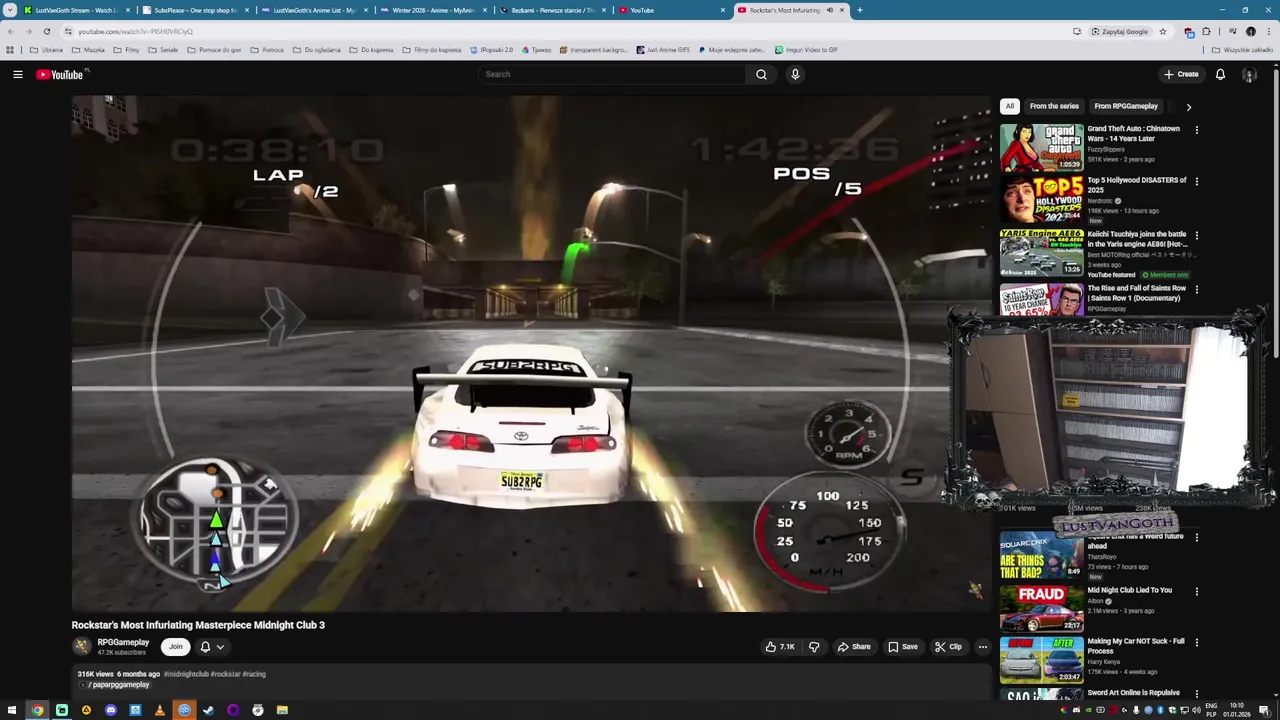
Task: Open VLC cone icon in taskbar
Action: (x=160, y=710)
